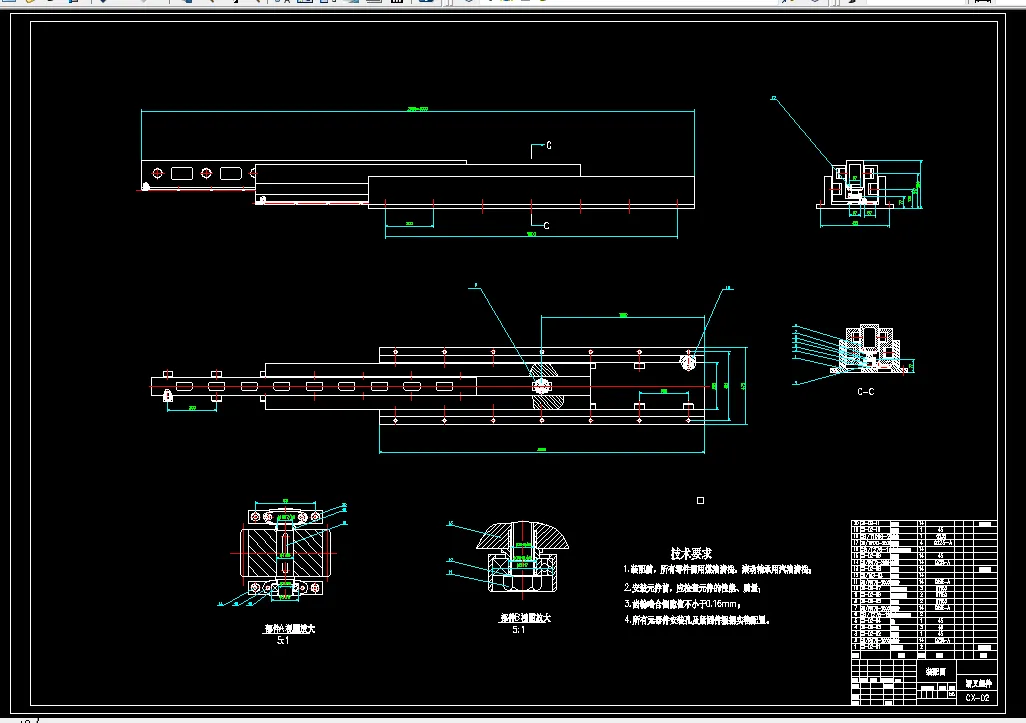This screenshot has width=1026, height=723.
Task: Pick the 部件A hatched block detail view
Action: coord(285,553)
